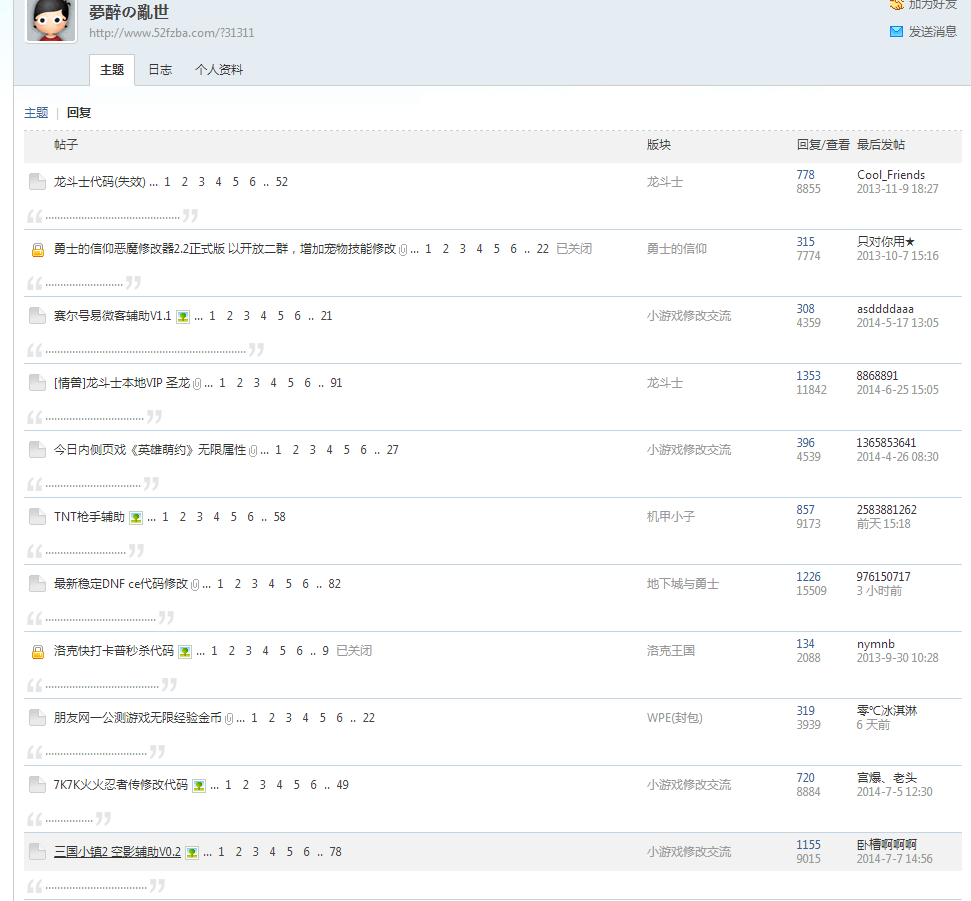Click reply count 1155

point(808,845)
